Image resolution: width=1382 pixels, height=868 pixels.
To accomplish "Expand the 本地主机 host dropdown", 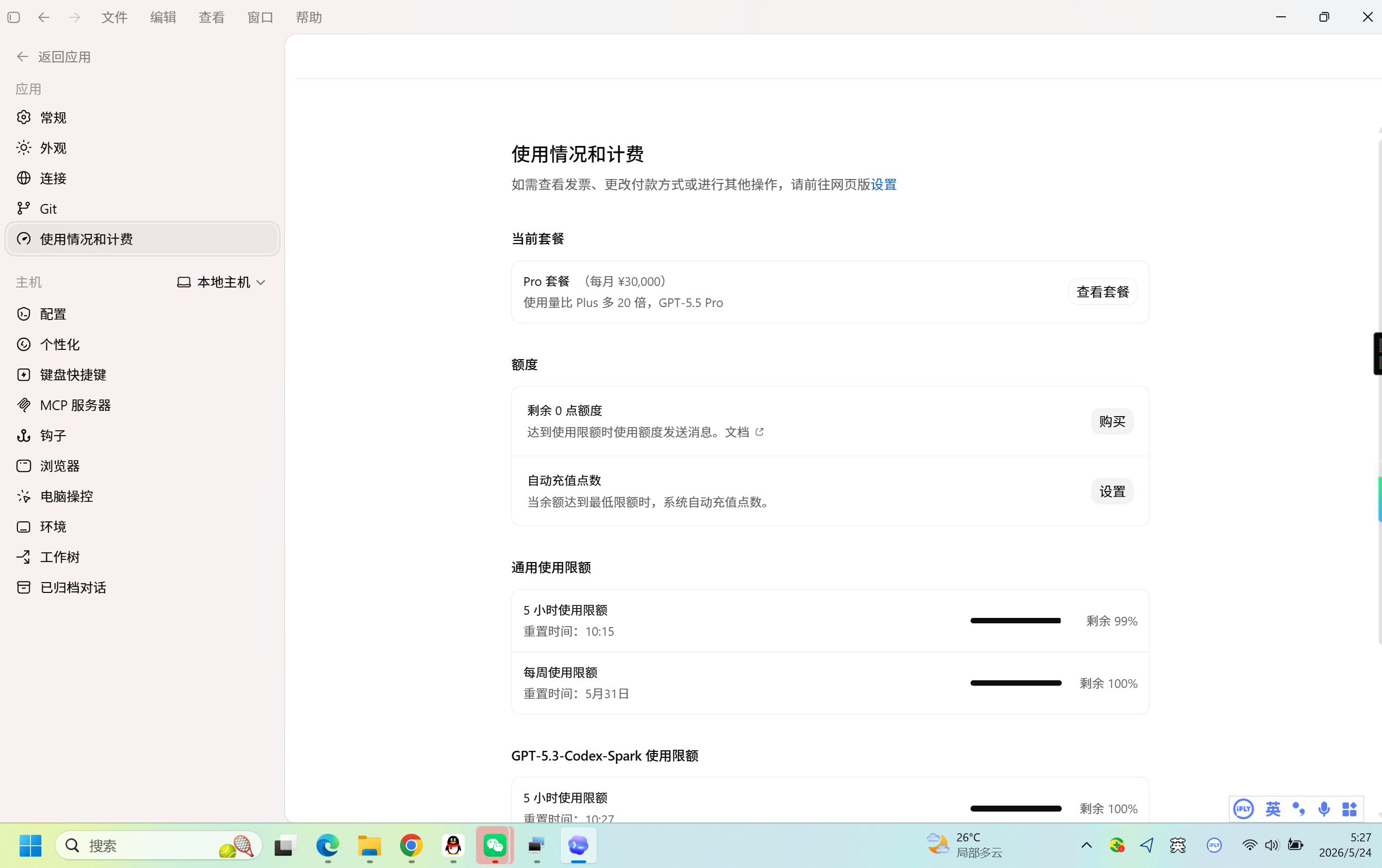I will 221,282.
